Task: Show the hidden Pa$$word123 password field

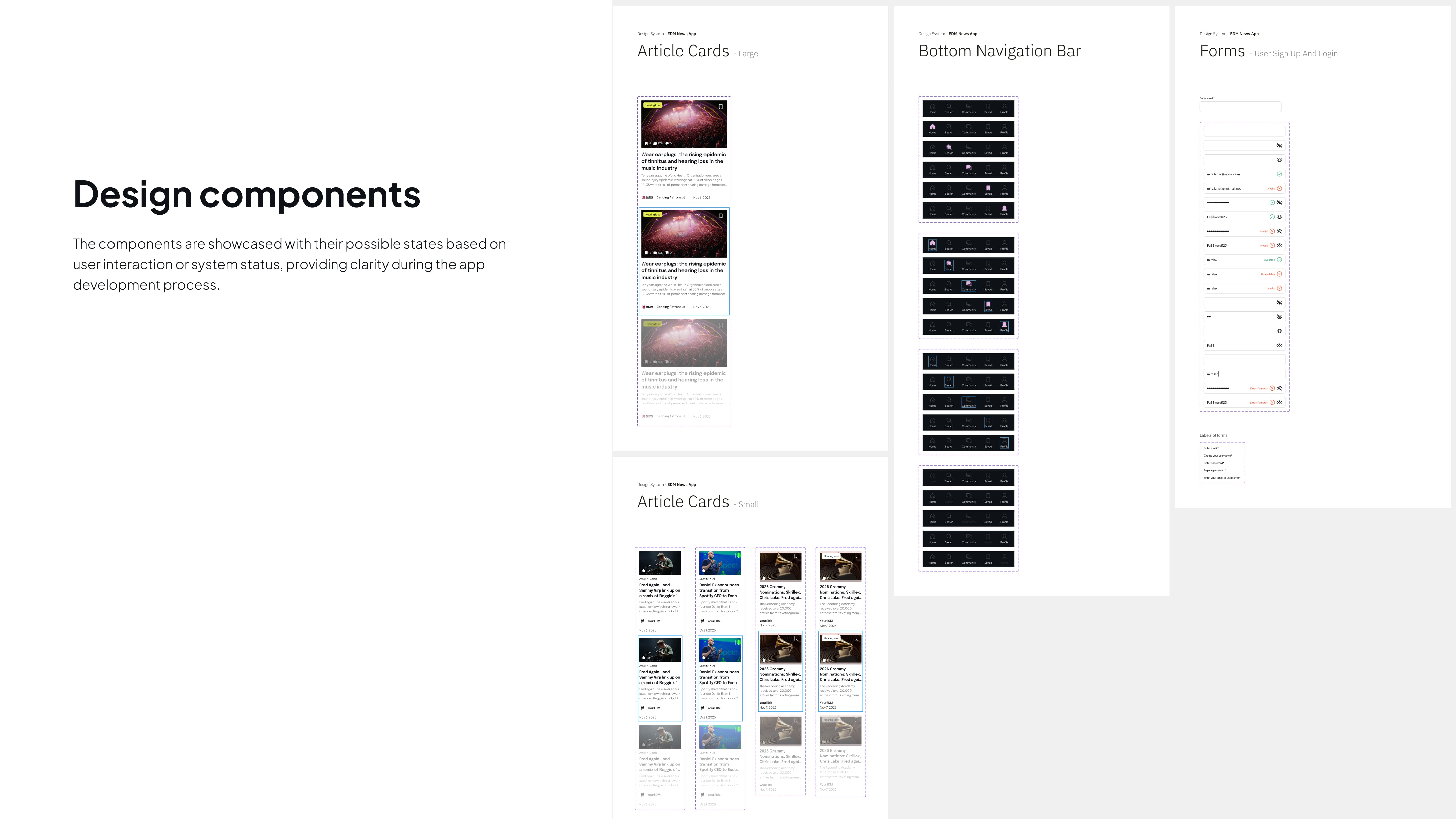Action: [x=1280, y=217]
